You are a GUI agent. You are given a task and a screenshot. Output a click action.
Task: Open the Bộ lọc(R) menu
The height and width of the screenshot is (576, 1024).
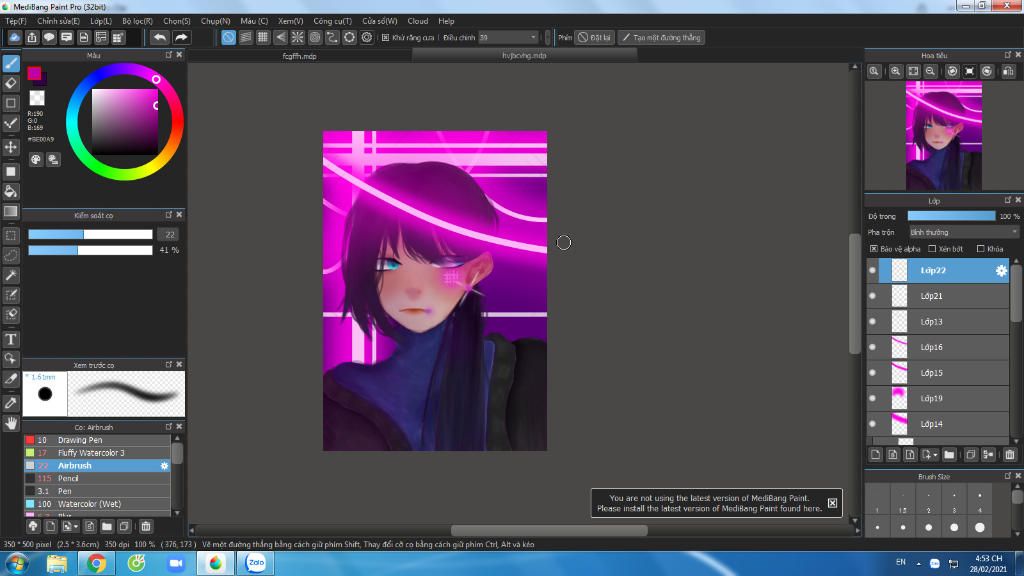pos(137,21)
